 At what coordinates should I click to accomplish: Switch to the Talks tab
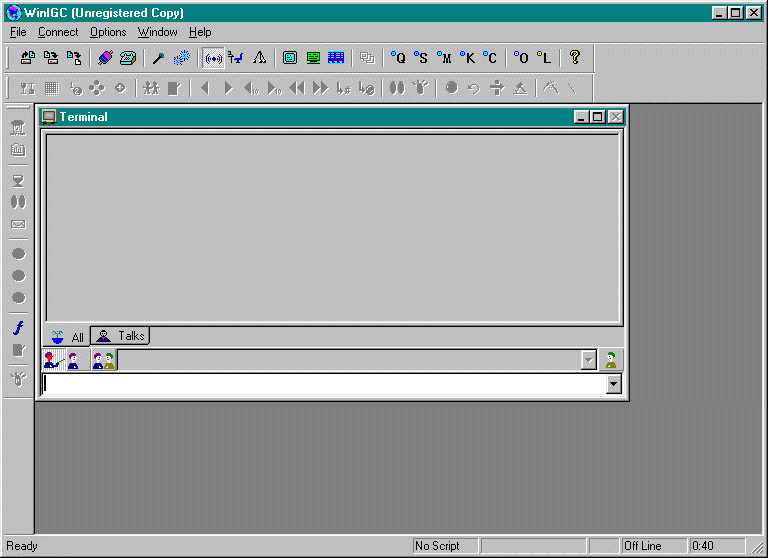point(121,336)
